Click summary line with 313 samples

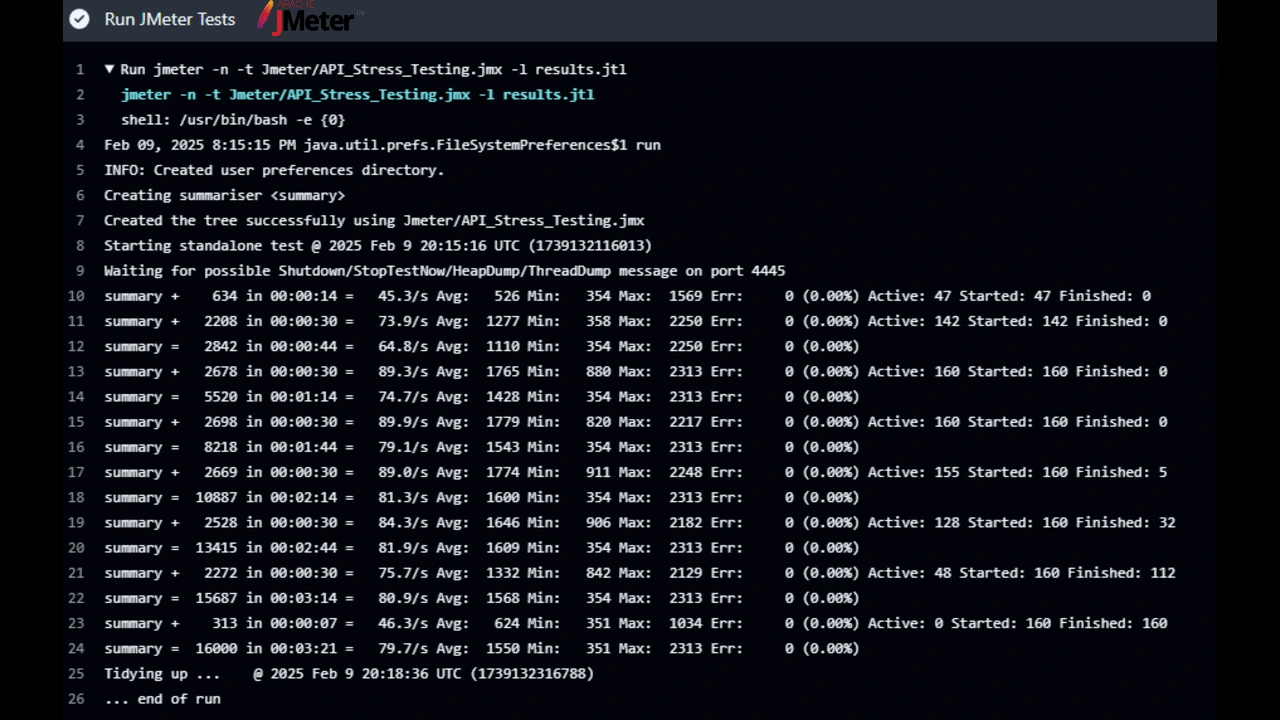pos(635,623)
